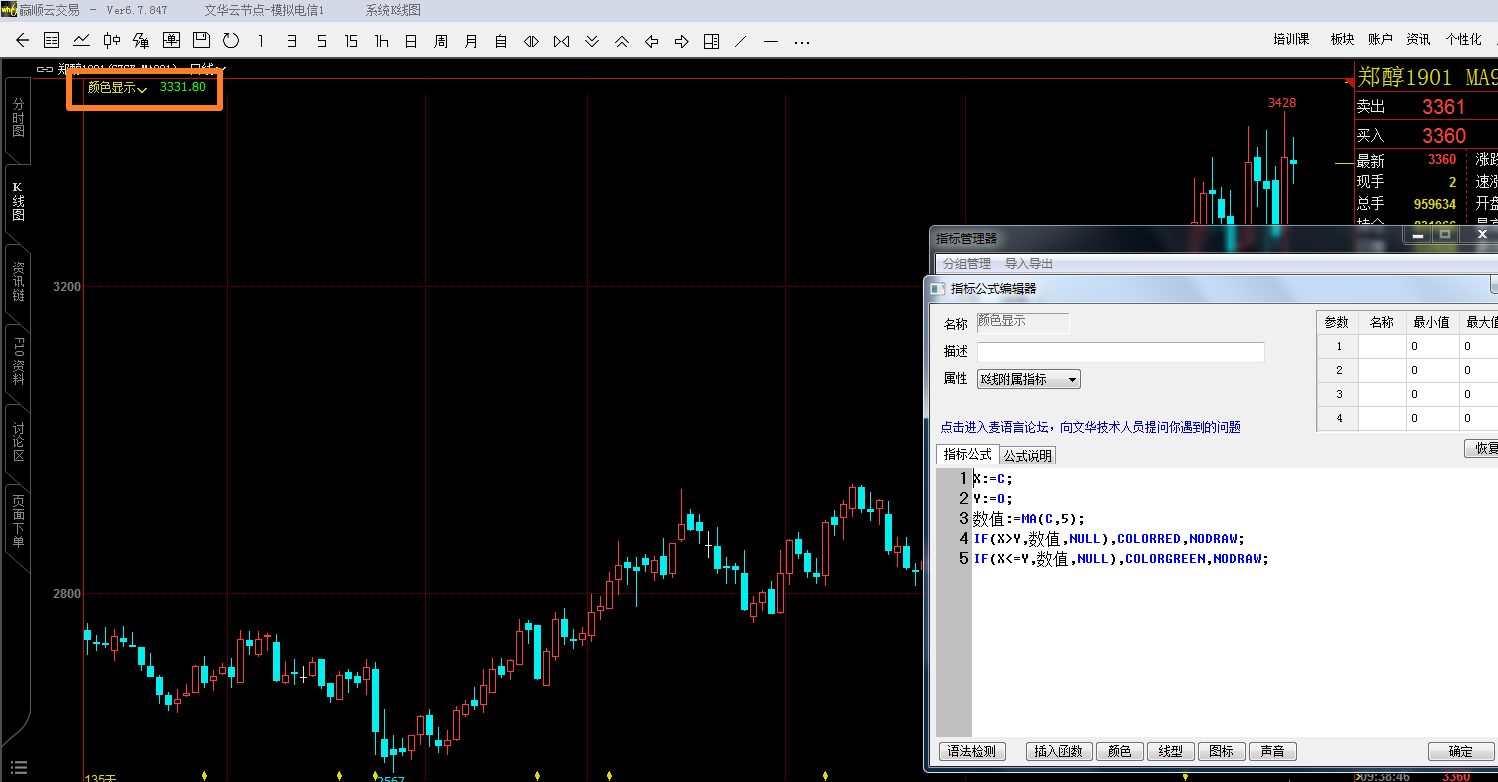Screen dimensions: 1498x782
Task: Click the split window layout icon
Action: 711,41
